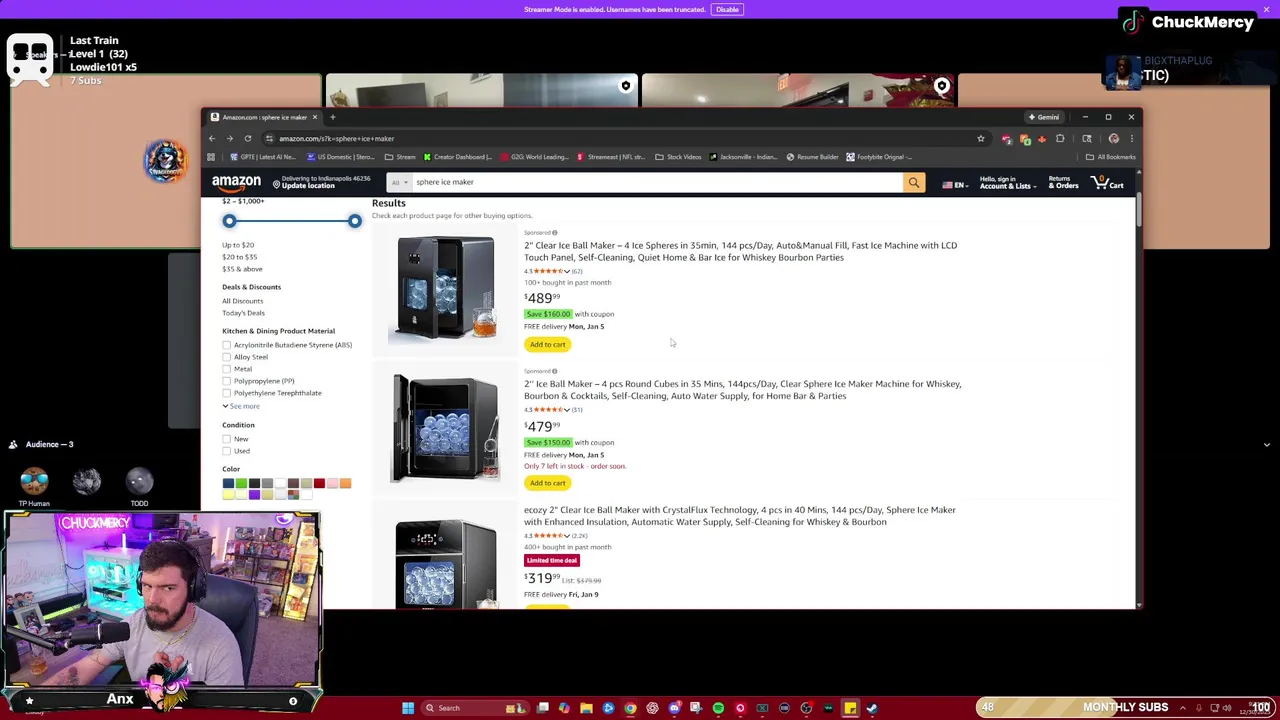Open the Creator Dashboard bookmark
Viewport: 1280px width, 720px height.
tap(457, 157)
